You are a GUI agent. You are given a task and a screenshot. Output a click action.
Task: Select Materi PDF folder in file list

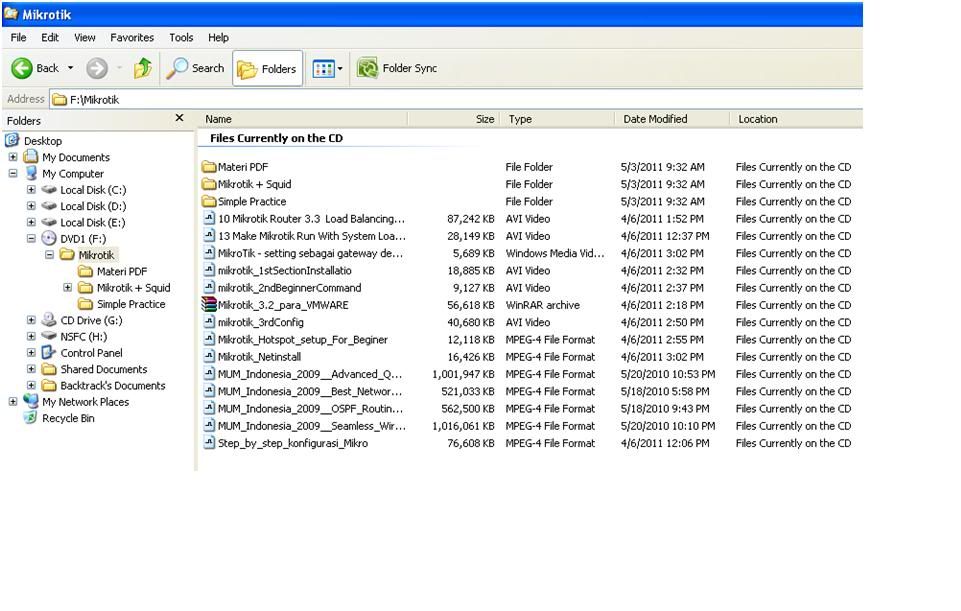[243, 167]
